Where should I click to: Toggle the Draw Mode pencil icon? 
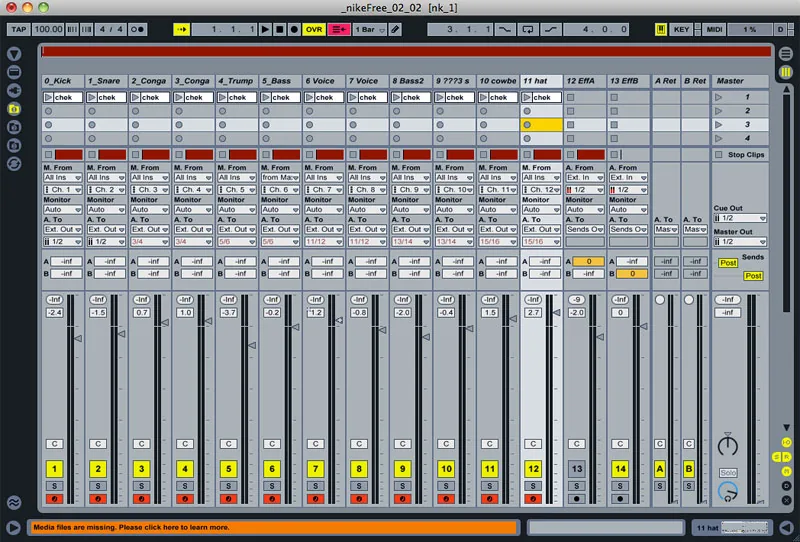[x=396, y=30]
